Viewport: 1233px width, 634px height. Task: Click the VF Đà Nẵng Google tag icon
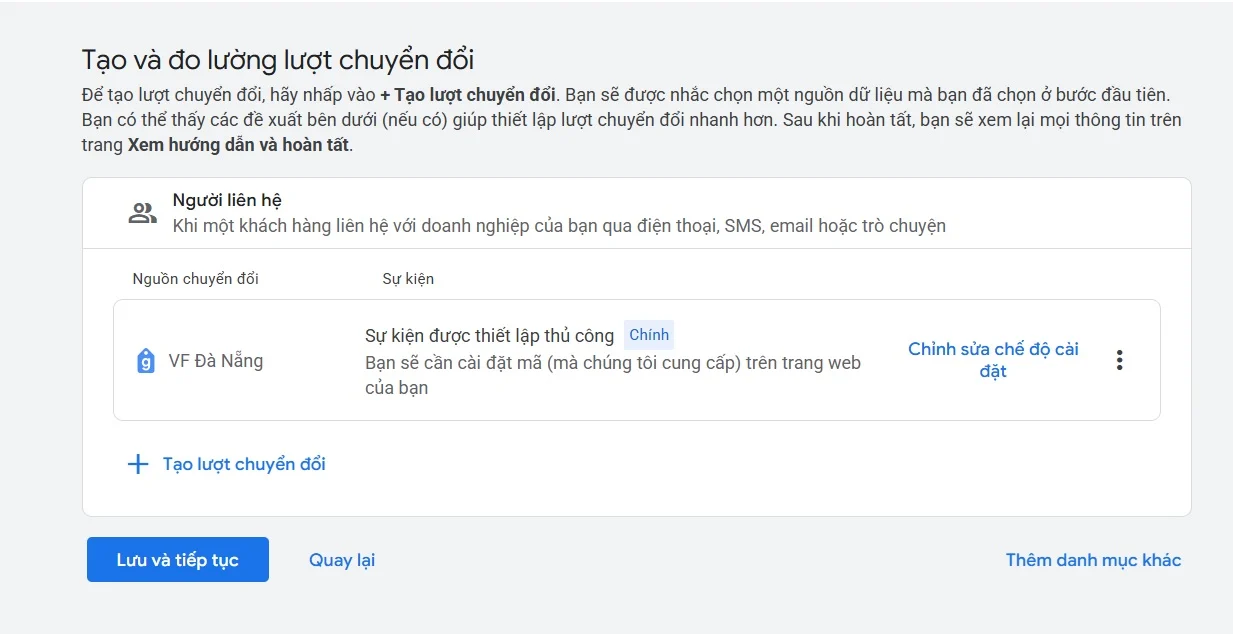[145, 361]
